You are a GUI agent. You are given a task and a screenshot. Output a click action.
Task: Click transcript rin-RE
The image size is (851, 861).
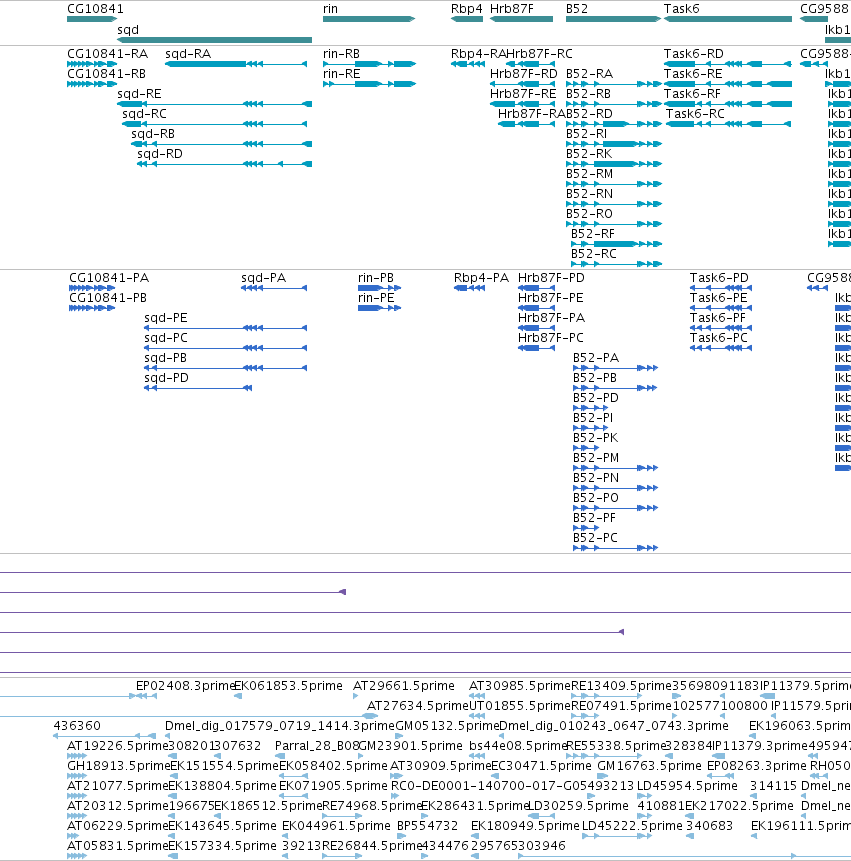coord(369,84)
